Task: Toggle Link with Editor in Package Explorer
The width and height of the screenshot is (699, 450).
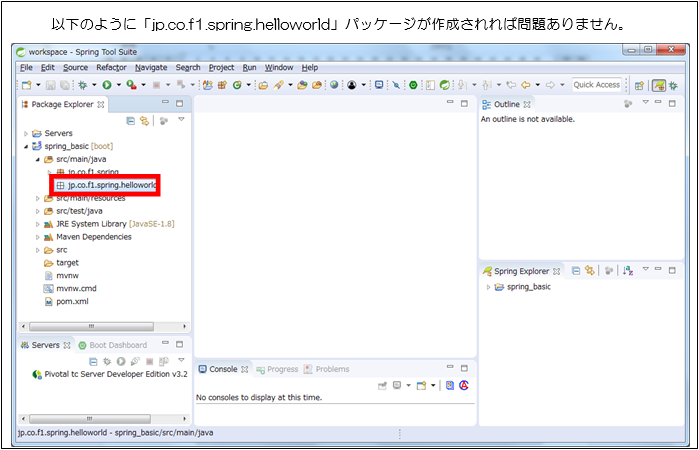Action: tap(145, 120)
